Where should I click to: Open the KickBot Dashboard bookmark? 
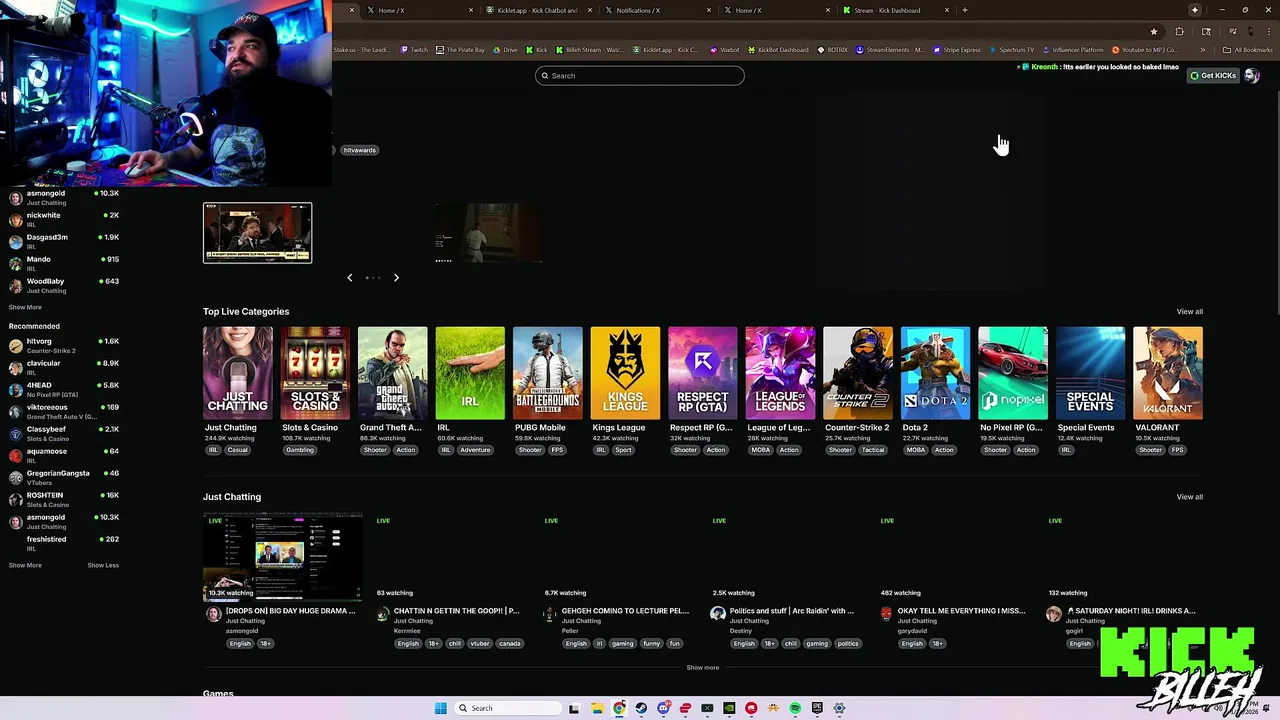point(777,50)
